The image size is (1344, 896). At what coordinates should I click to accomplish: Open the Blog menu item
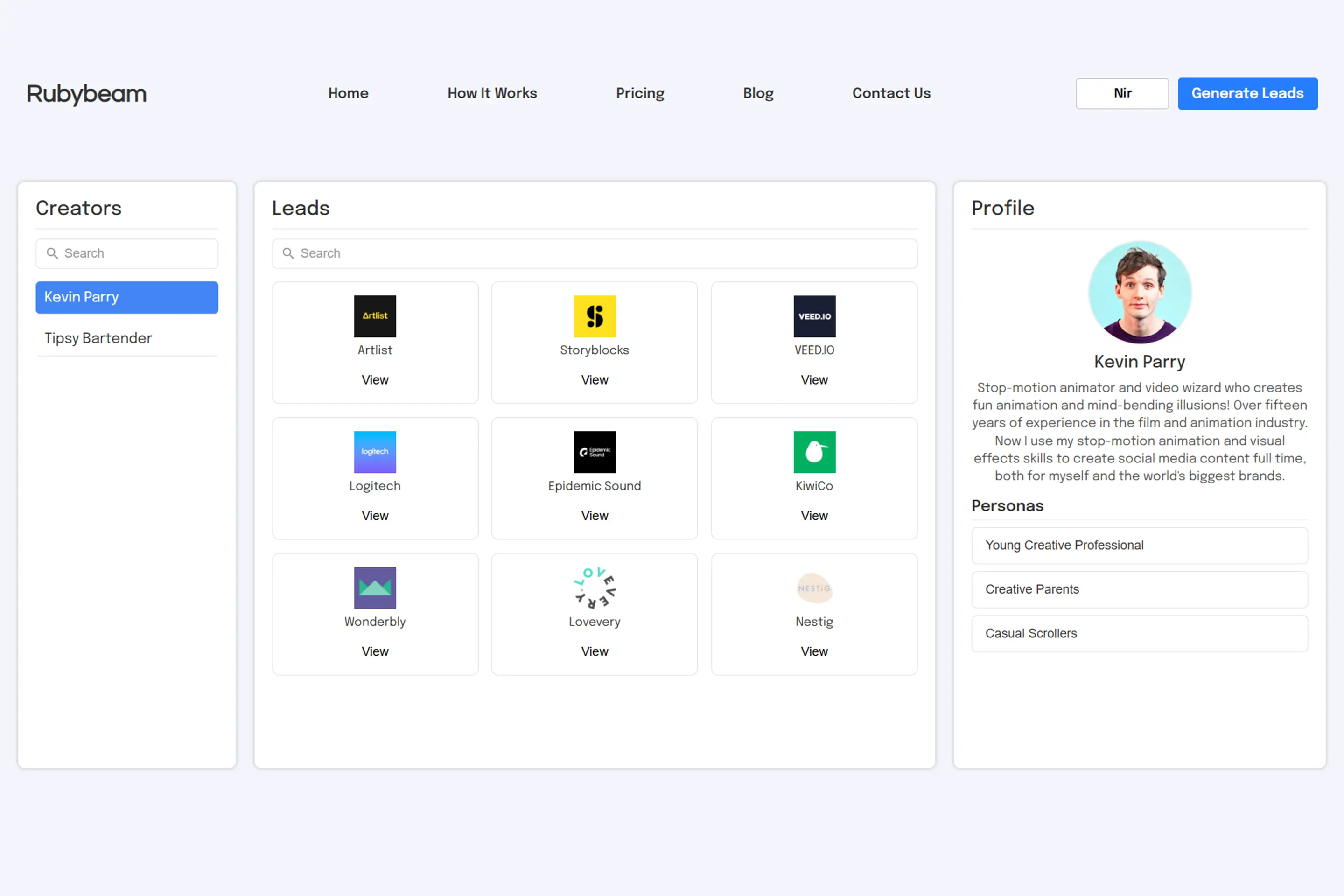[758, 93]
